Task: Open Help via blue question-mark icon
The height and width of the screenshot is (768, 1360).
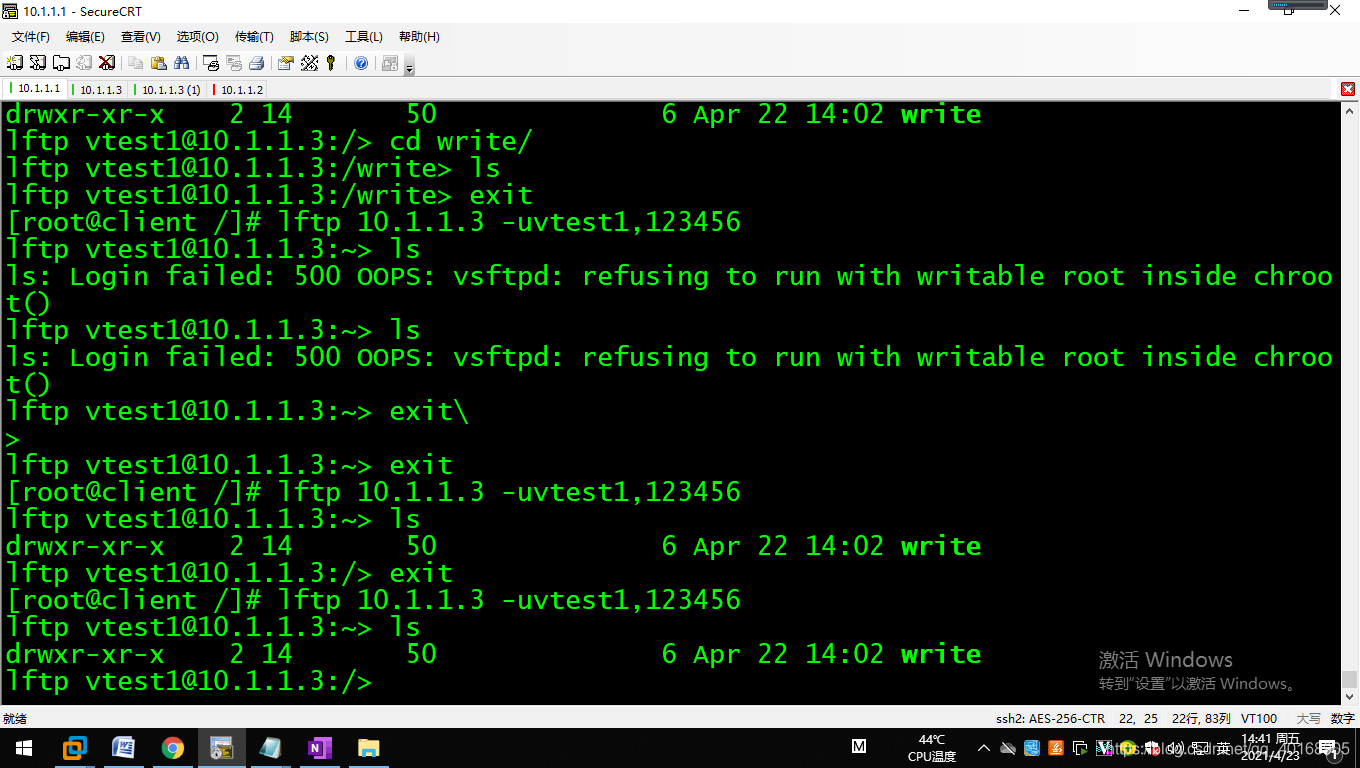Action: 361,63
